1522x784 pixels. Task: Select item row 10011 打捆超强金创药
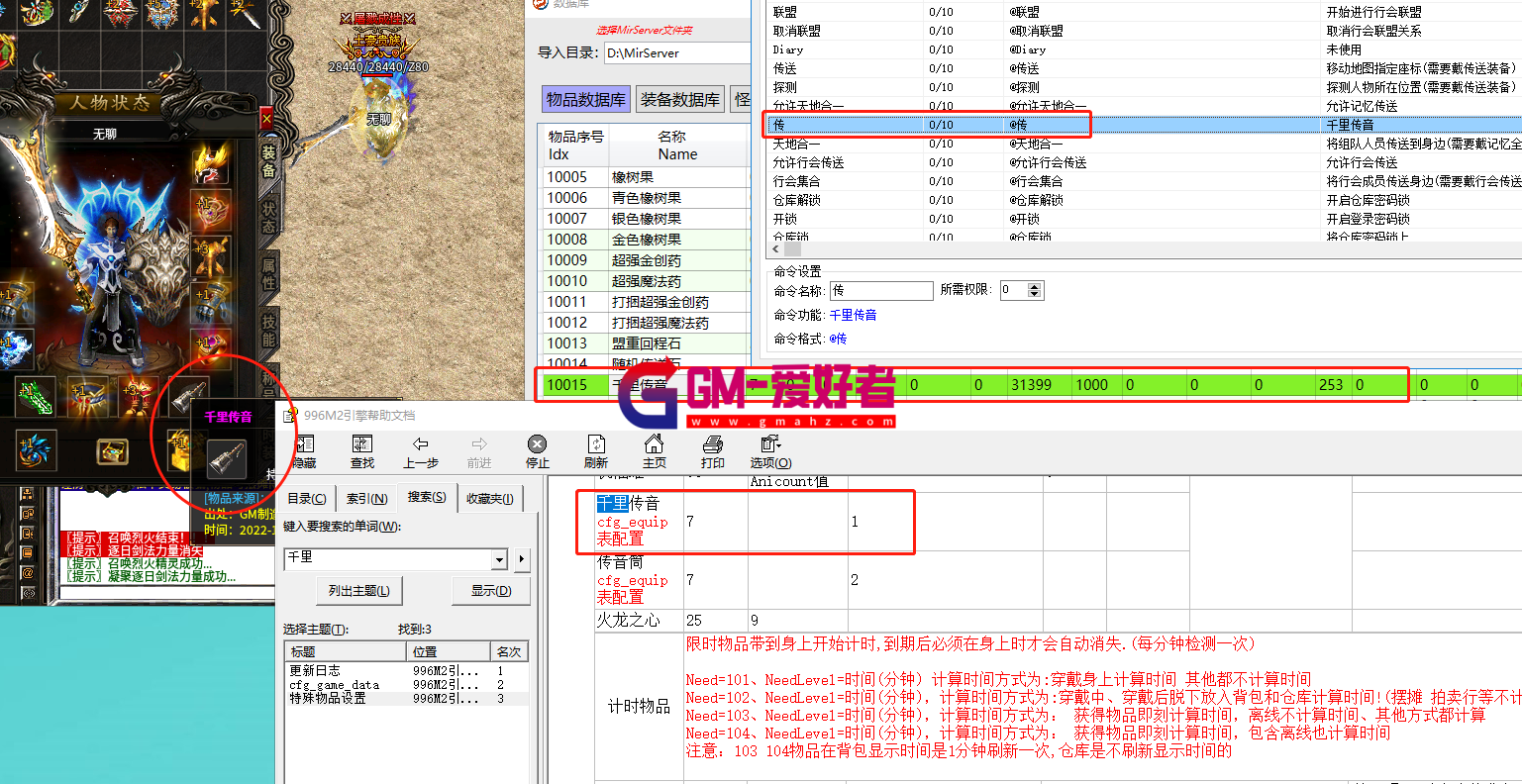point(646,302)
